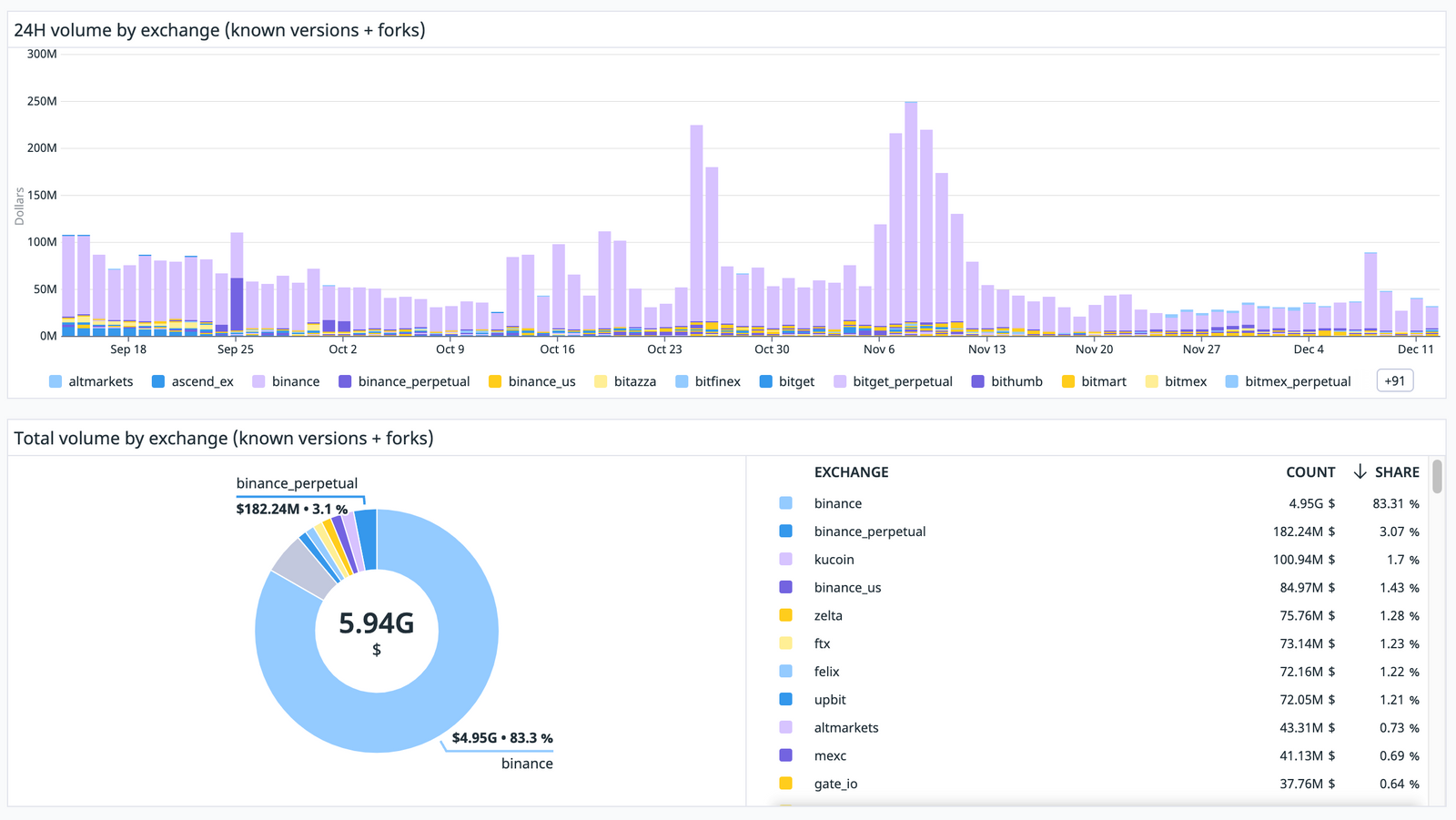Click the zelta row color icon
Screen dimensions: 1456x820
785,615
